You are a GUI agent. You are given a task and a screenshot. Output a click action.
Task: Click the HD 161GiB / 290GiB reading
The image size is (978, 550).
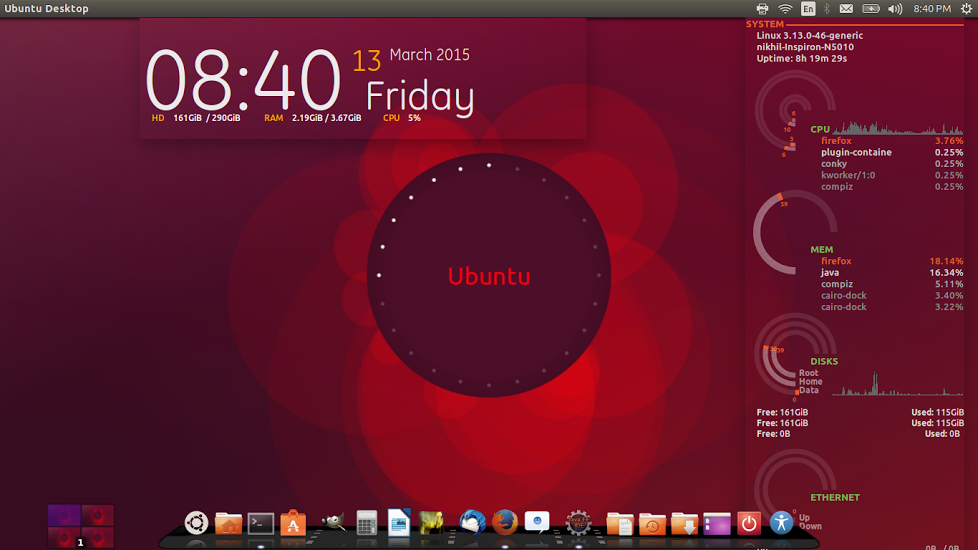pyautogui.click(x=196, y=118)
